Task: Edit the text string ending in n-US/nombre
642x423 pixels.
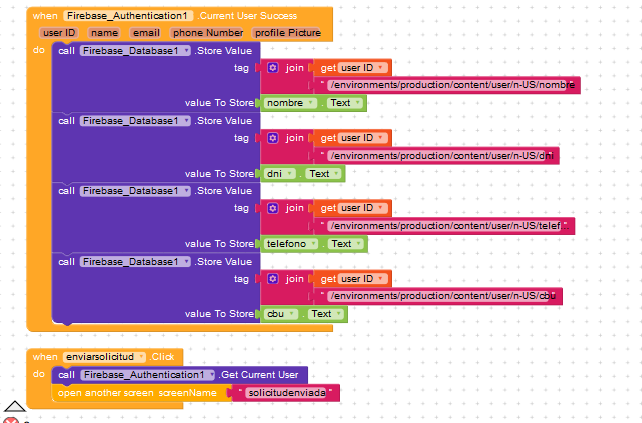Action: (452, 85)
